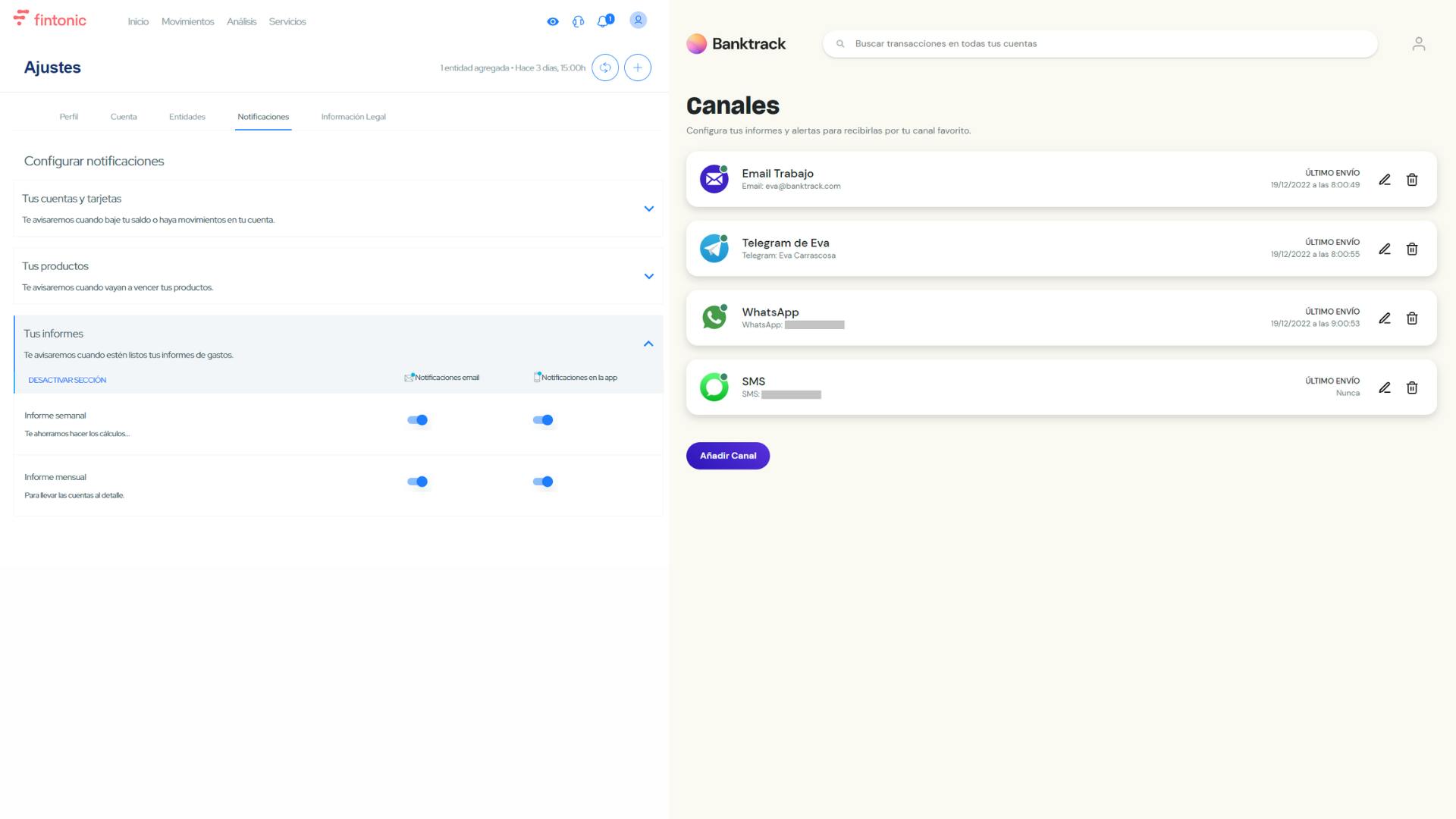Click the Informe mensual row label
Viewport: 1456px width, 819px height.
tap(55, 477)
